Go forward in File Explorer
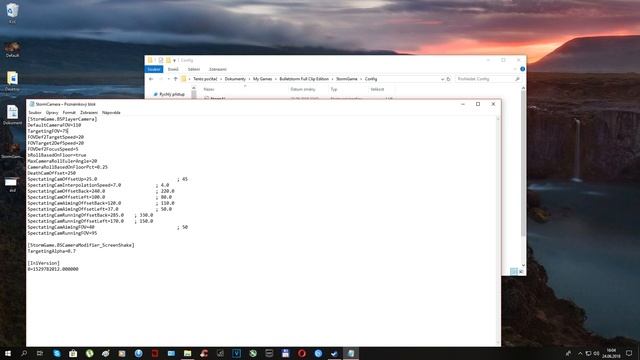This screenshot has width=640, height=360. coord(160,79)
